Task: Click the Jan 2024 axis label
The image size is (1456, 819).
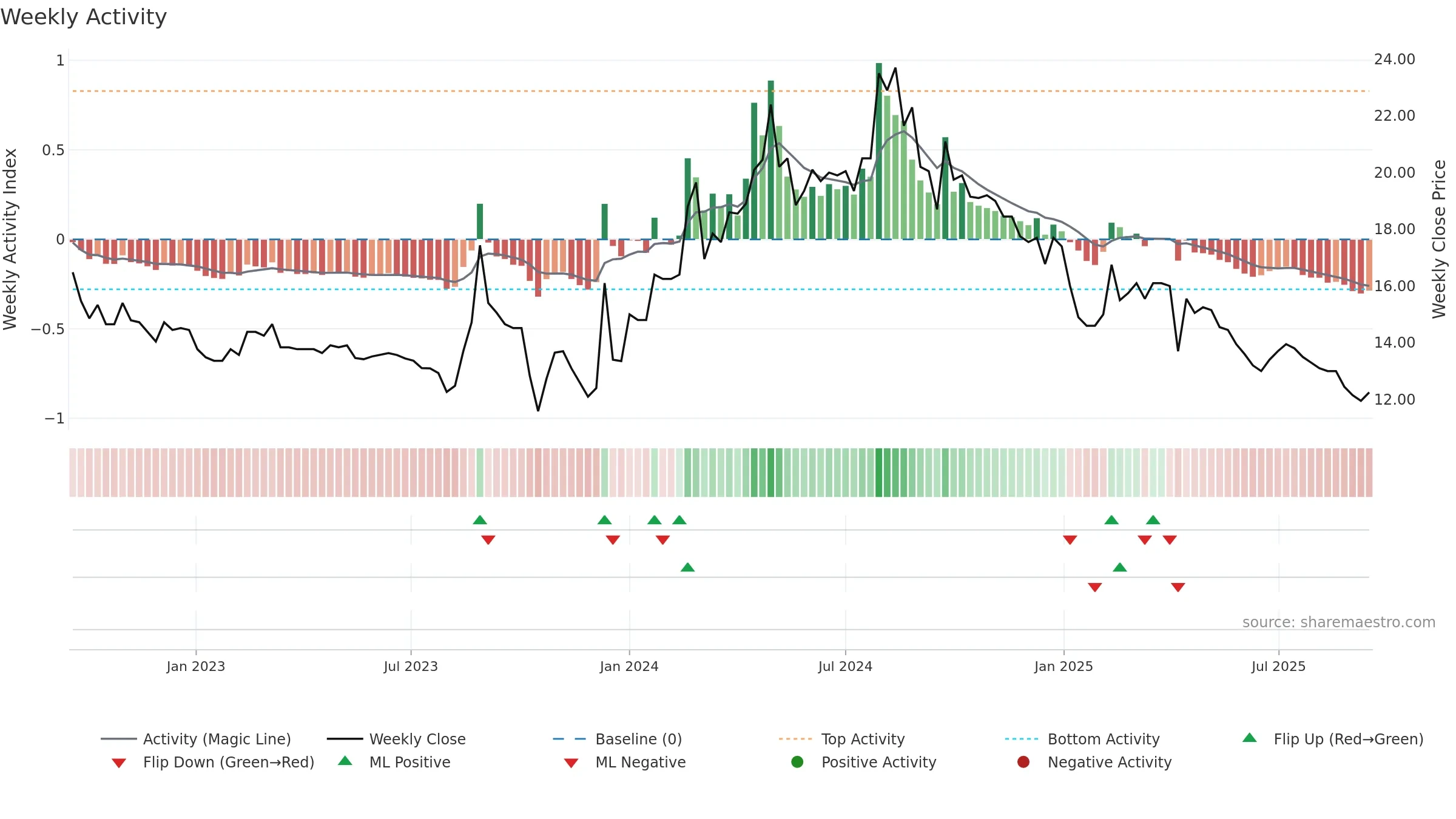Action: point(629,666)
